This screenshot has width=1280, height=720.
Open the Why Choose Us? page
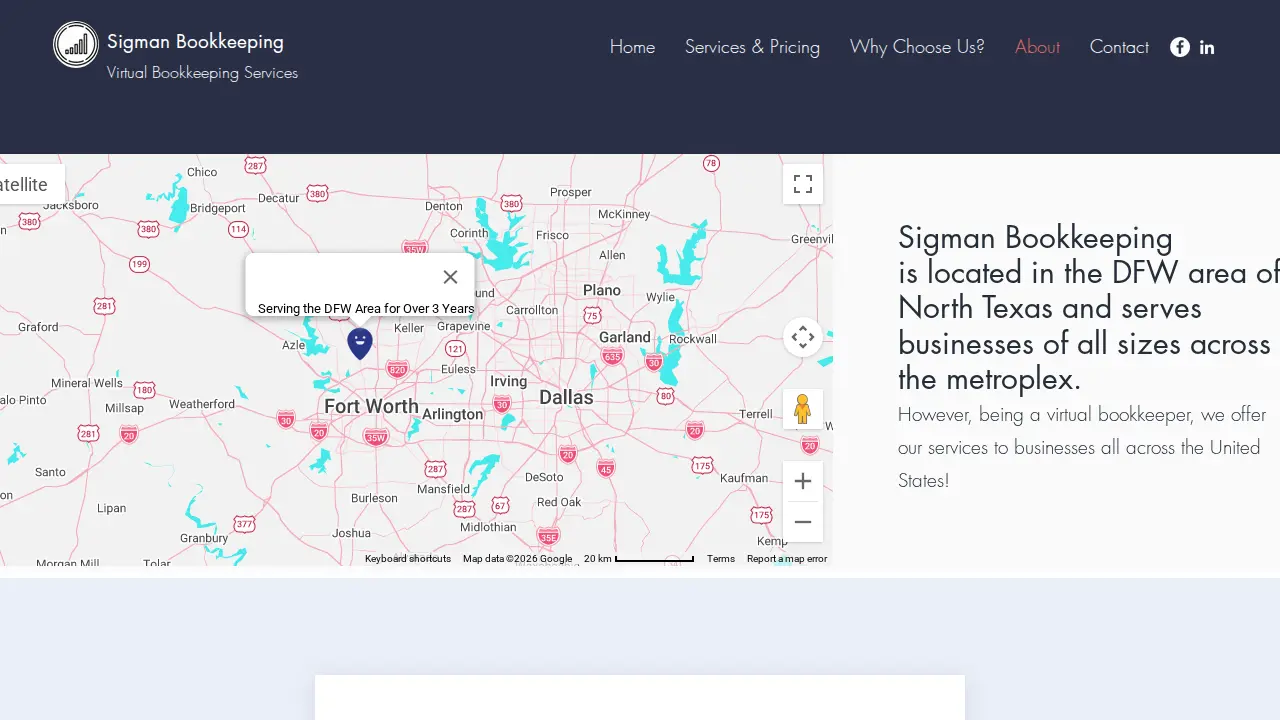[x=917, y=47]
